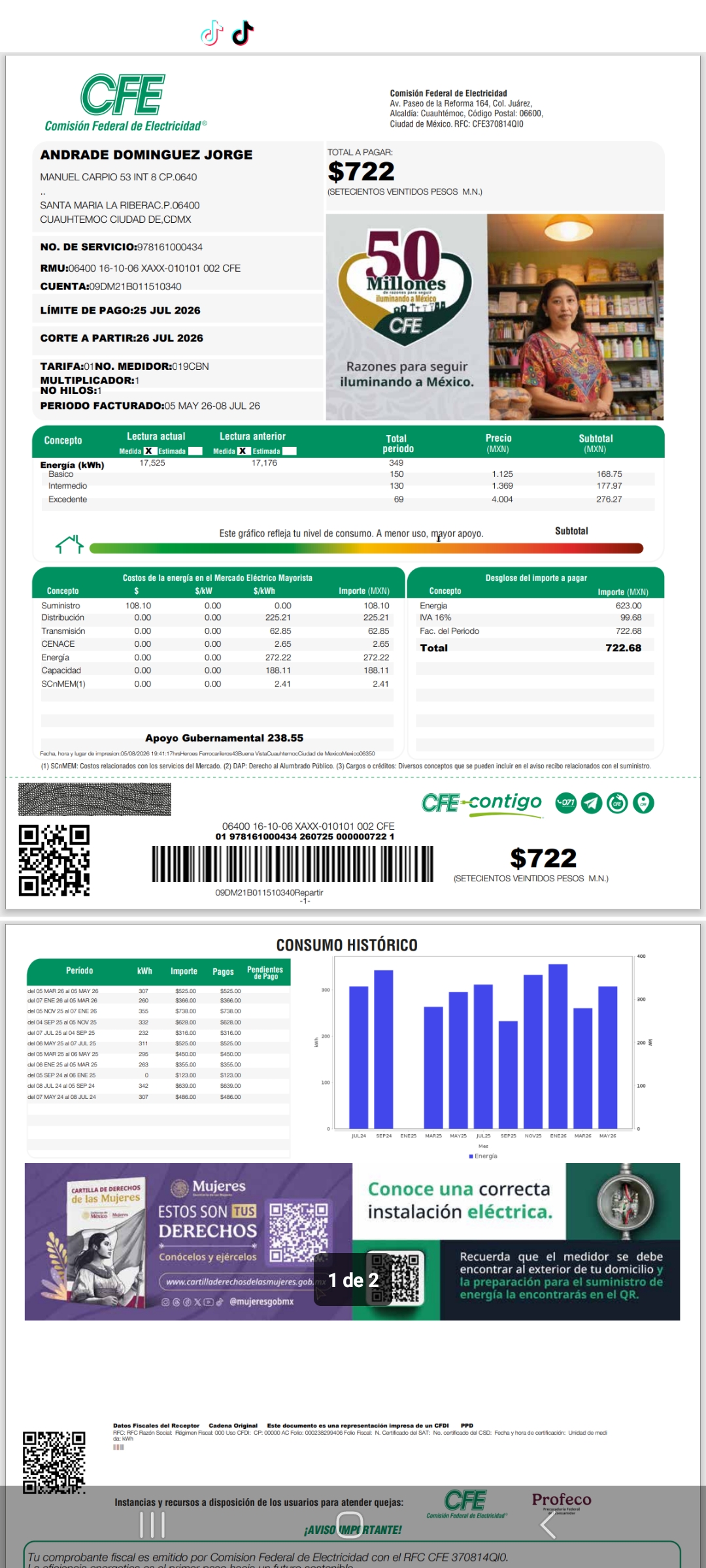Click the footer CFE logo

[467, 1504]
